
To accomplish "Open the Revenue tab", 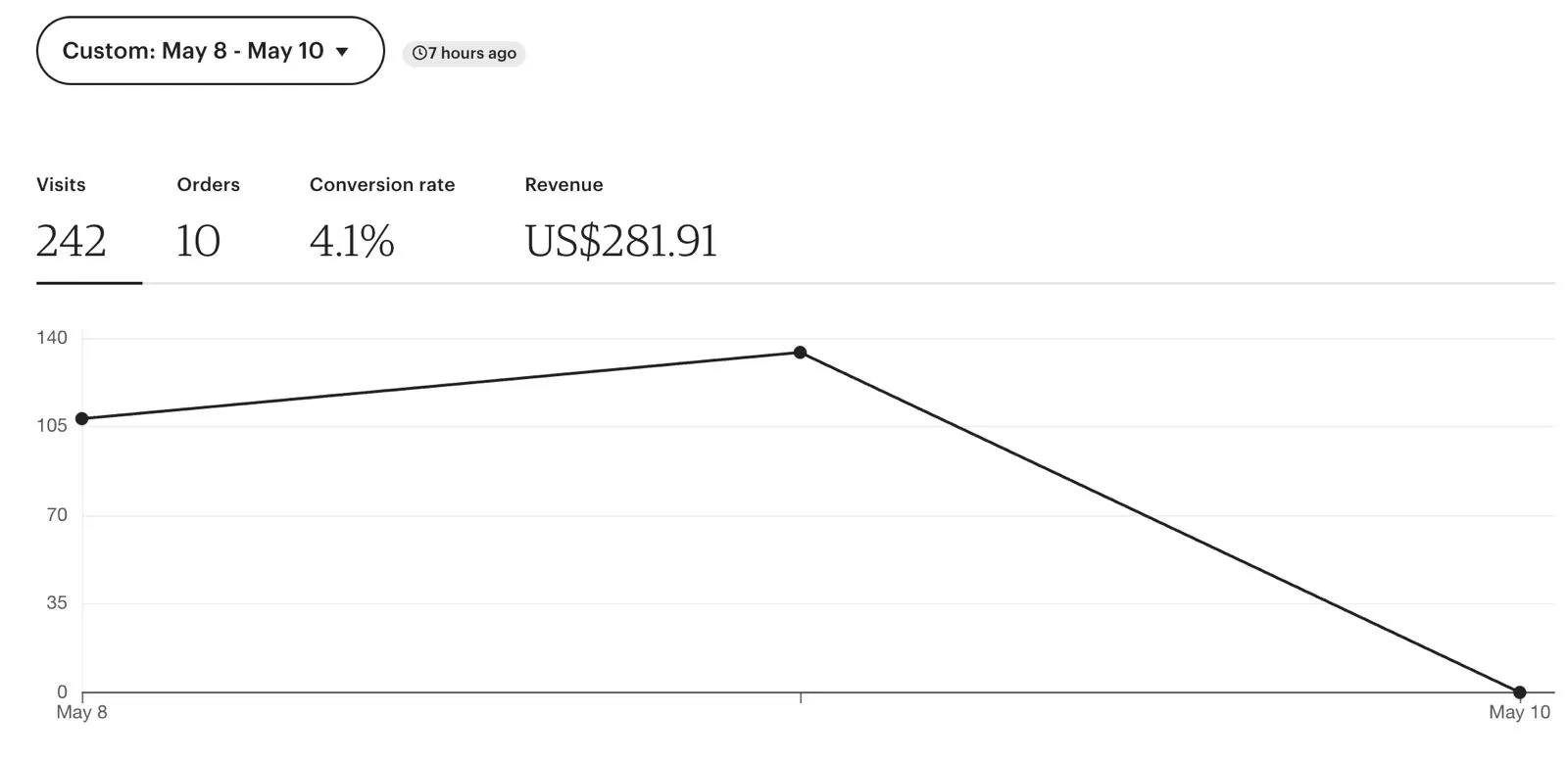I will (563, 185).
